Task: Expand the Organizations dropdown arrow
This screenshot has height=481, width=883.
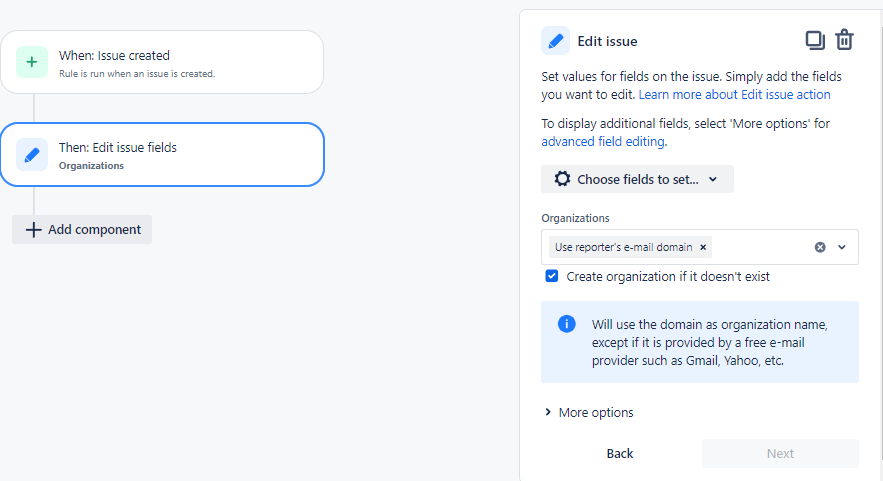Action: point(842,247)
